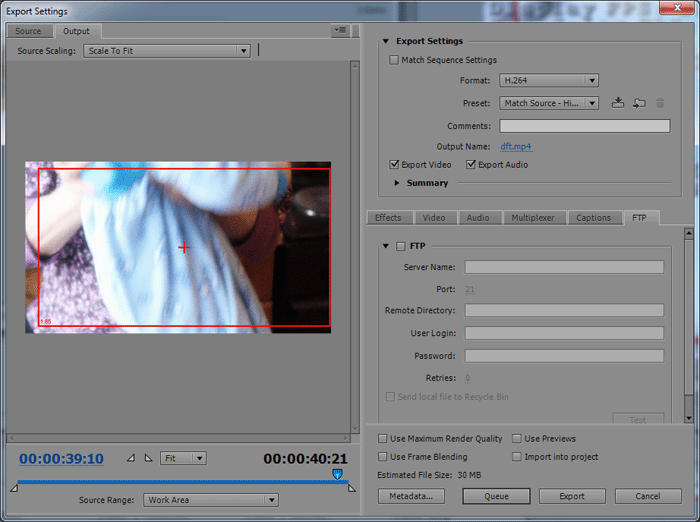Uncheck the Export Audio checkbox
The width and height of the screenshot is (700, 522).
click(471, 165)
